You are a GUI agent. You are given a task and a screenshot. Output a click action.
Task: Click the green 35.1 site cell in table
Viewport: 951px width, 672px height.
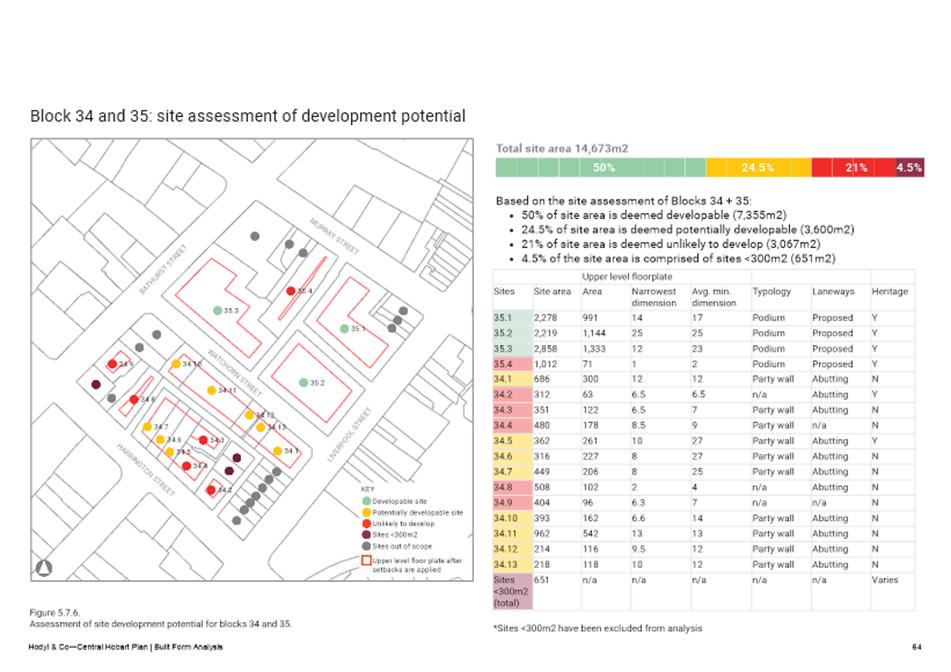512,318
